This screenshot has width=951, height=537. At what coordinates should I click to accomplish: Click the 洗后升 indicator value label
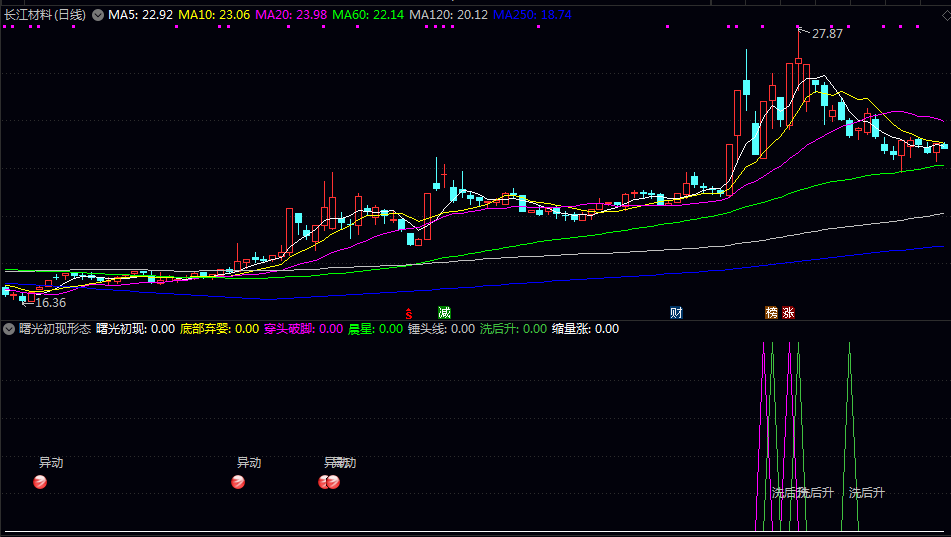click(513, 329)
